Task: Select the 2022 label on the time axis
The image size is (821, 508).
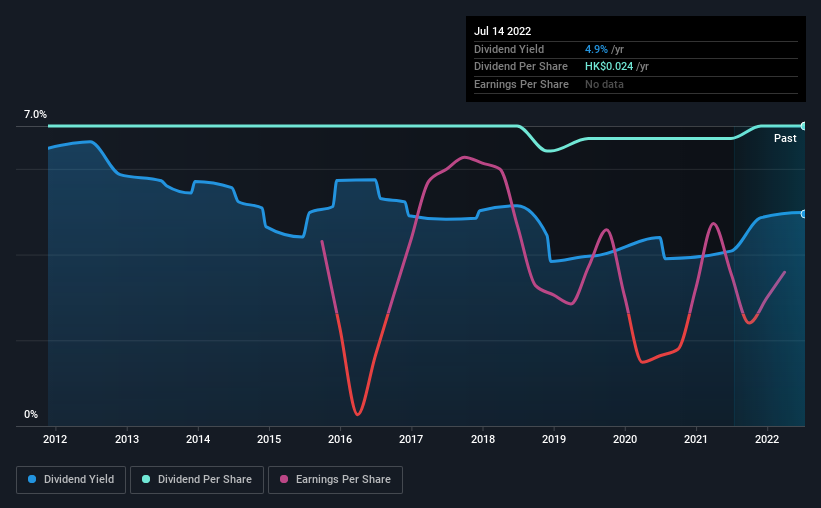Action: (767, 439)
